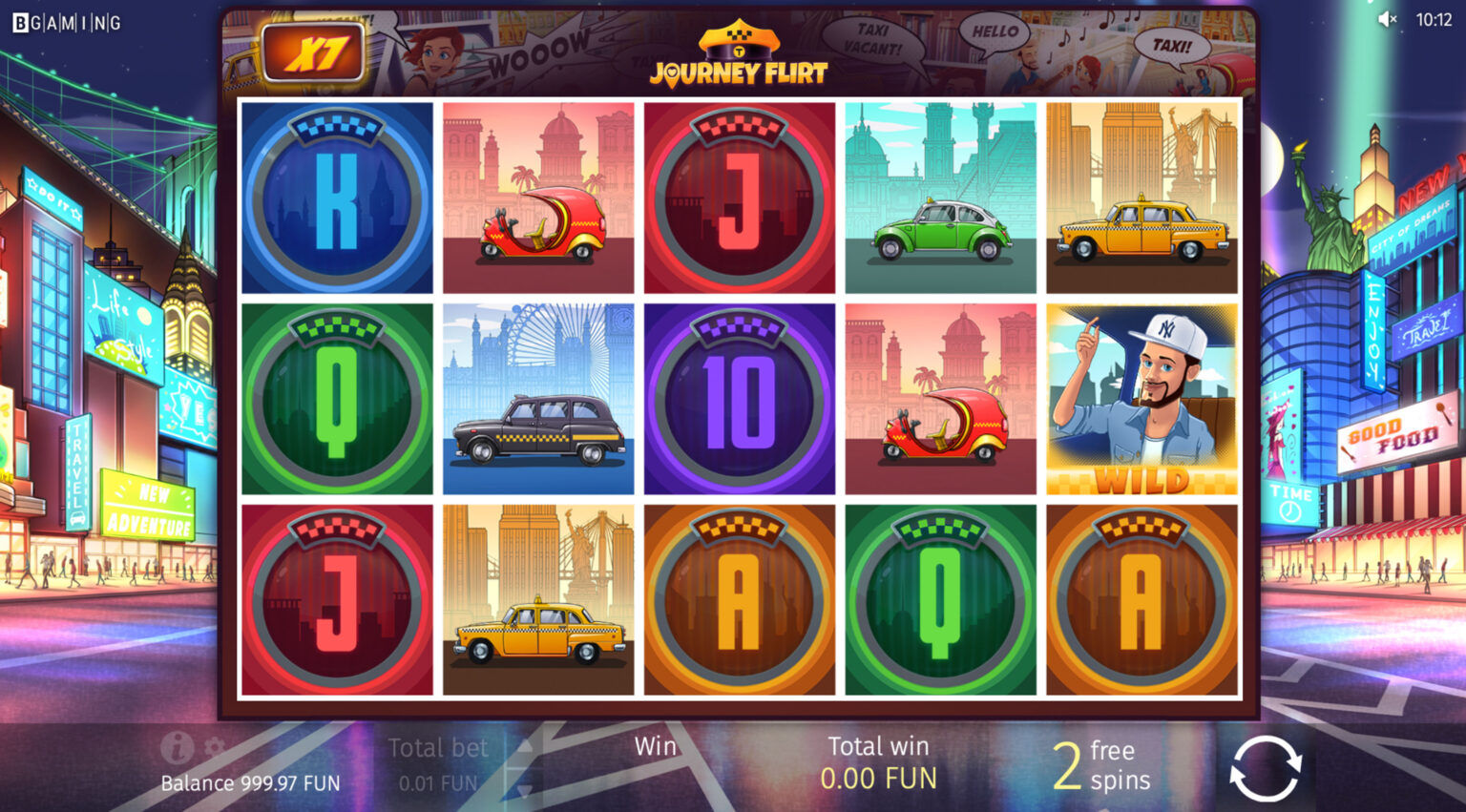Select the WILD taxi driver symbol
Viewport: 1466px width, 812px height.
[x=1141, y=399]
